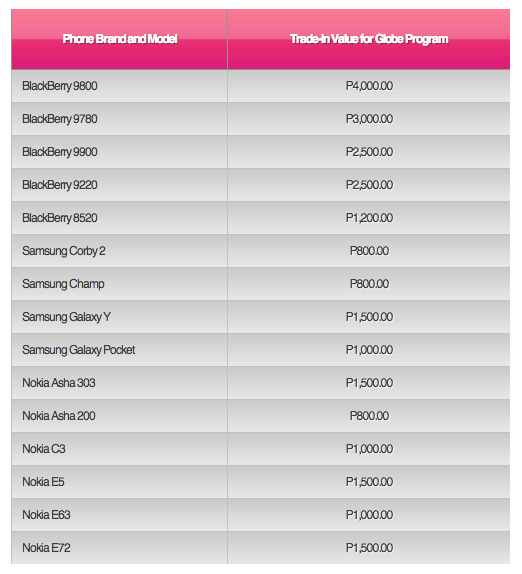Viewport: 522px width, 574px height.
Task: Click the P4,000.00 trade-in value
Action: (369, 86)
